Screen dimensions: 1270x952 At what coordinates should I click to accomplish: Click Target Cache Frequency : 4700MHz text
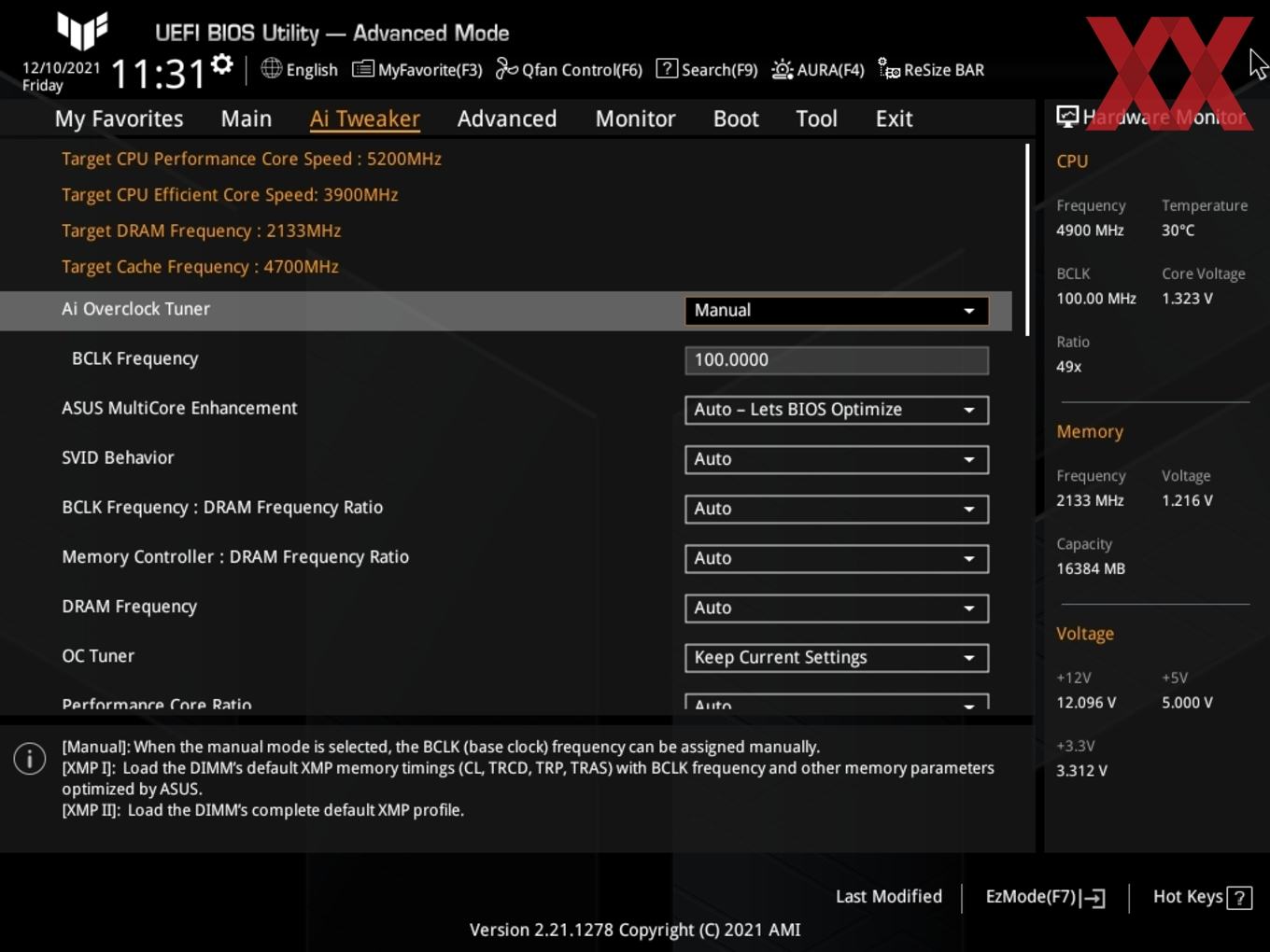(x=200, y=266)
